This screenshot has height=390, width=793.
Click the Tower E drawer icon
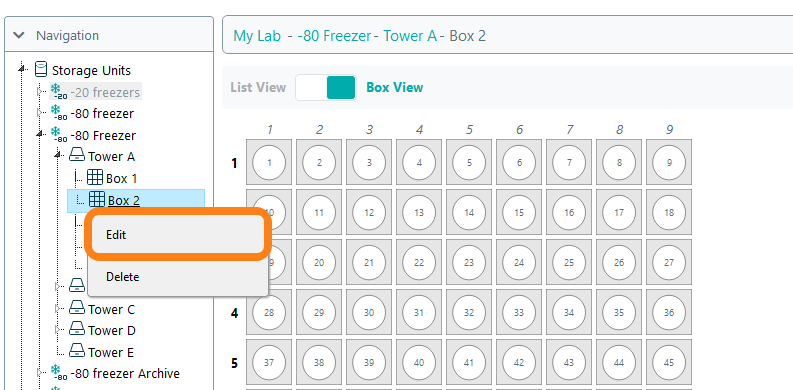click(x=77, y=351)
